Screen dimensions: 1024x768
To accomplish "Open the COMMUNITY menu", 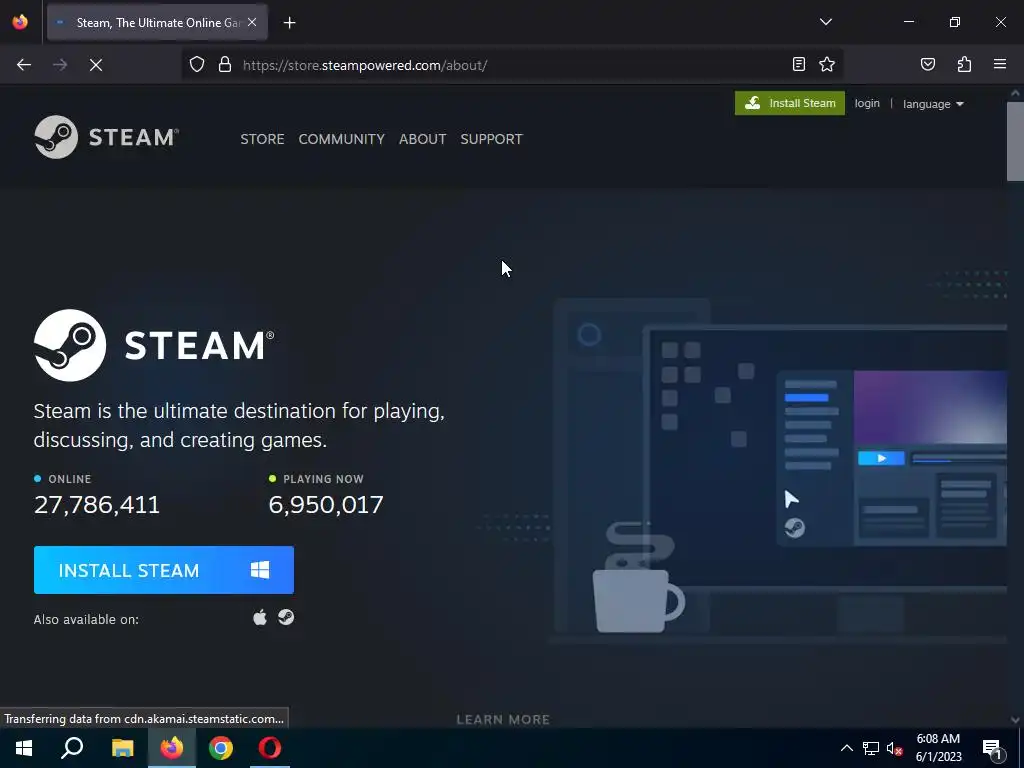I will click(342, 139).
